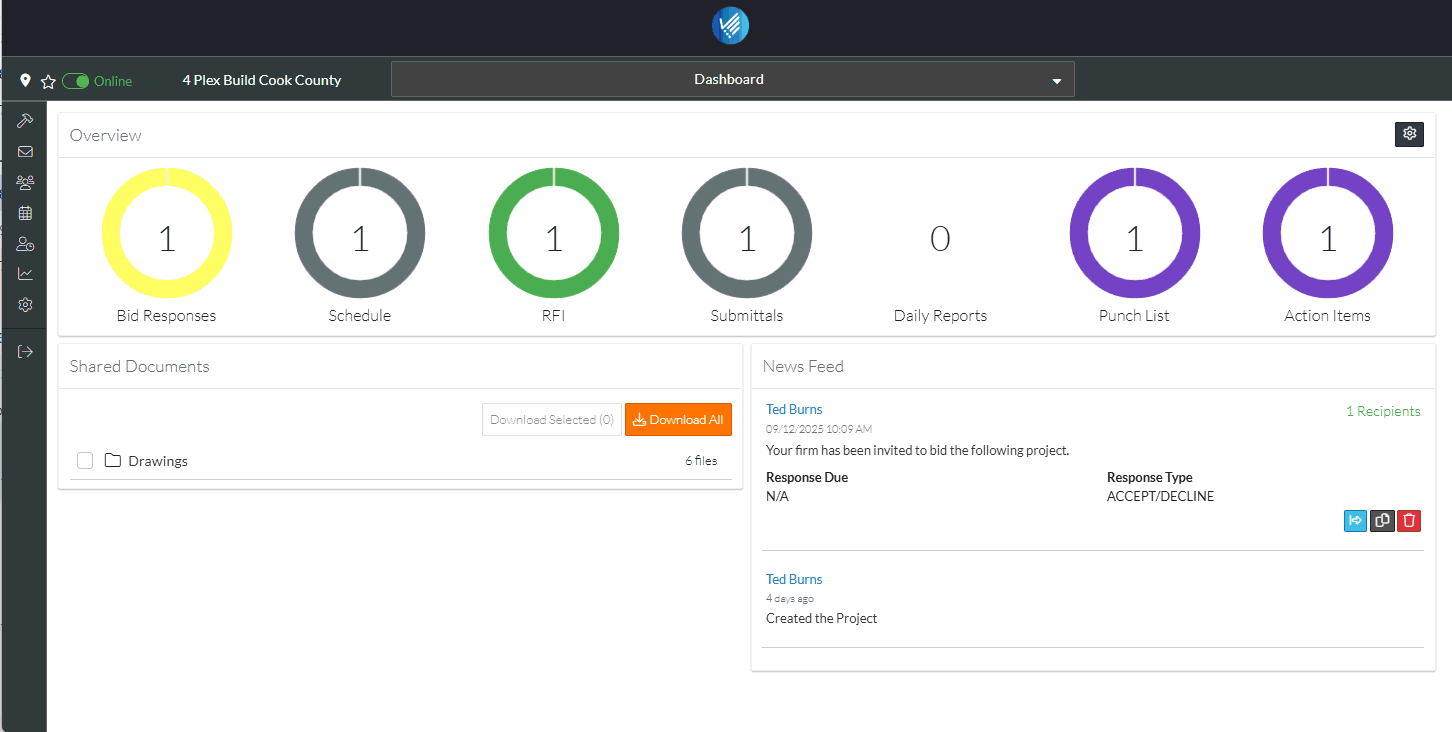Open the line chart reports icon
Viewport: 1452px width, 732px height.
(x=25, y=274)
